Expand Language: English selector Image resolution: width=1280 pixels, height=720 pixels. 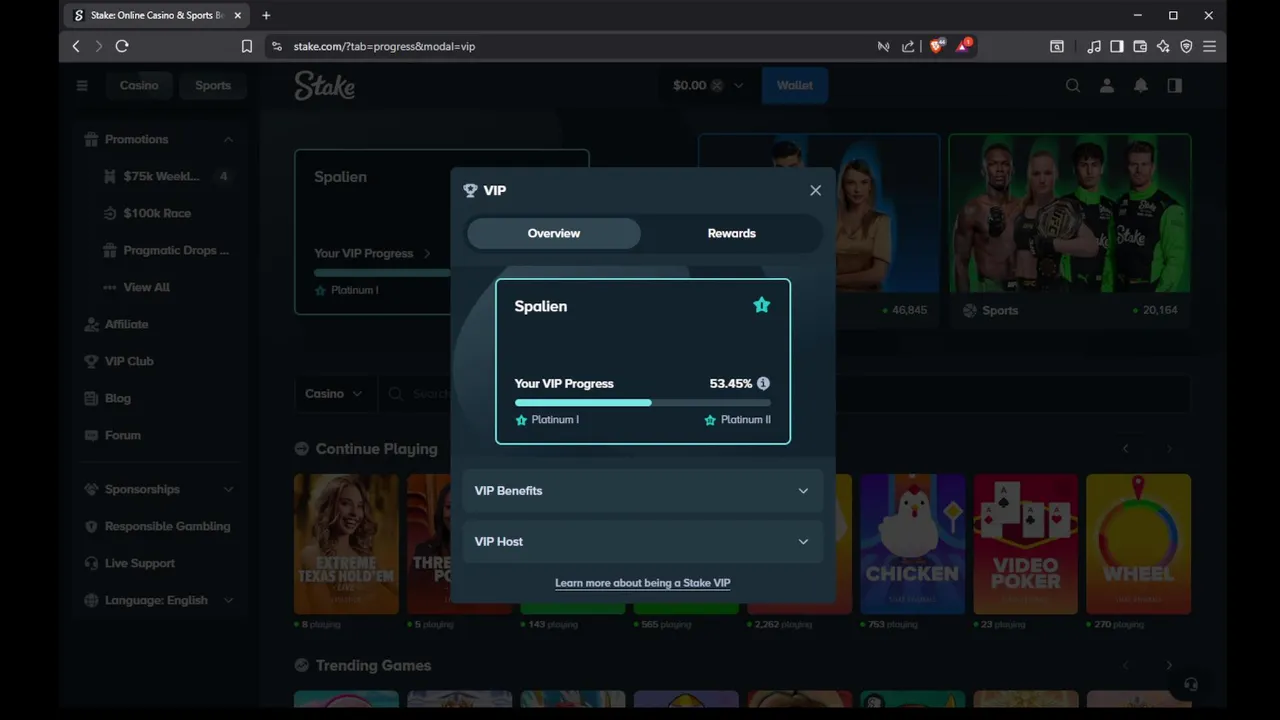coord(159,600)
